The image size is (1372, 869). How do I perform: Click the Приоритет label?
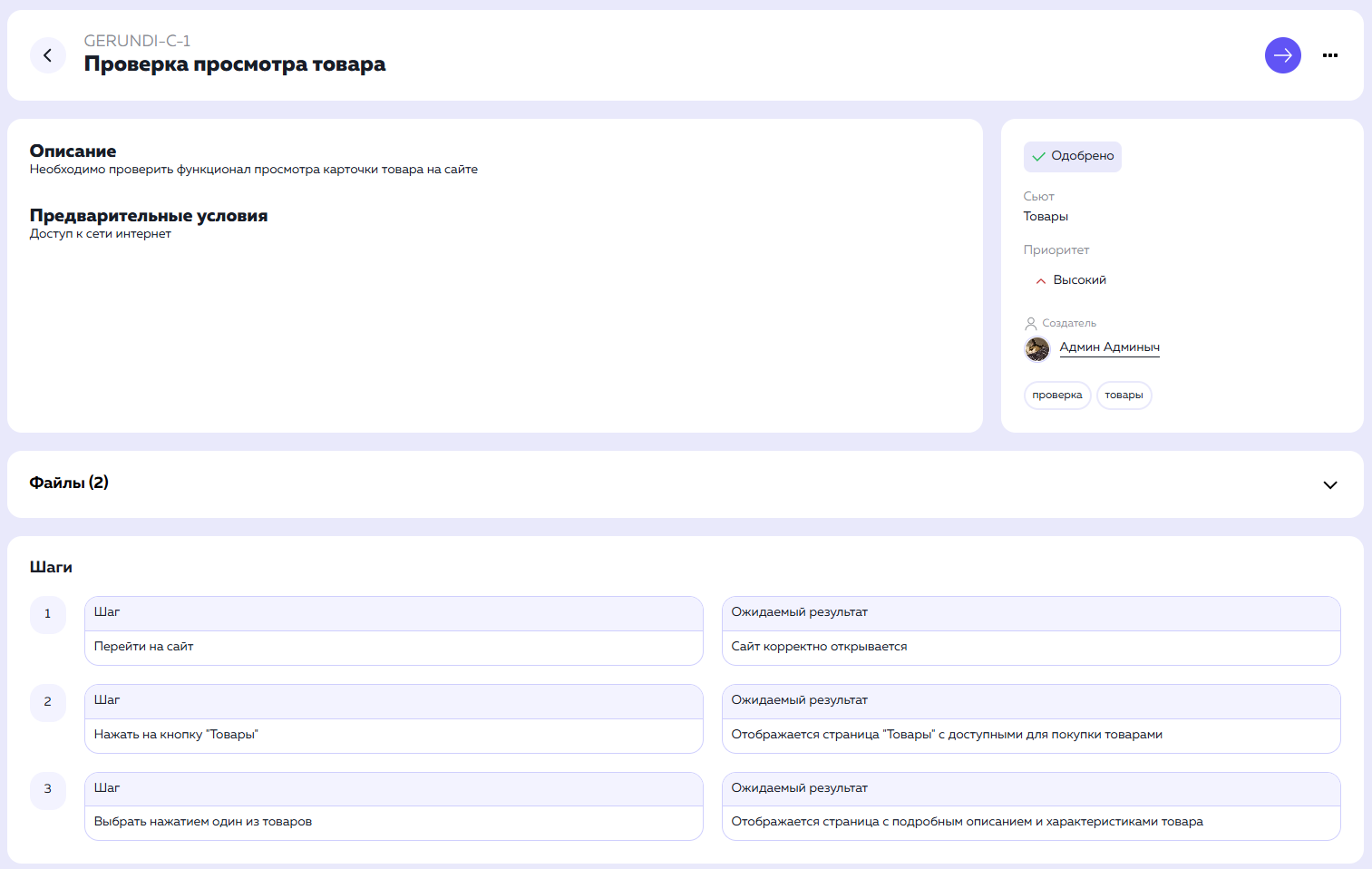pyautogui.click(x=1056, y=250)
